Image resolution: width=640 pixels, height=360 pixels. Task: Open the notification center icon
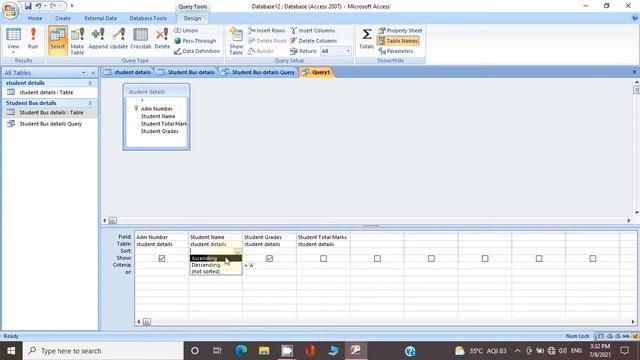[x=624, y=351]
